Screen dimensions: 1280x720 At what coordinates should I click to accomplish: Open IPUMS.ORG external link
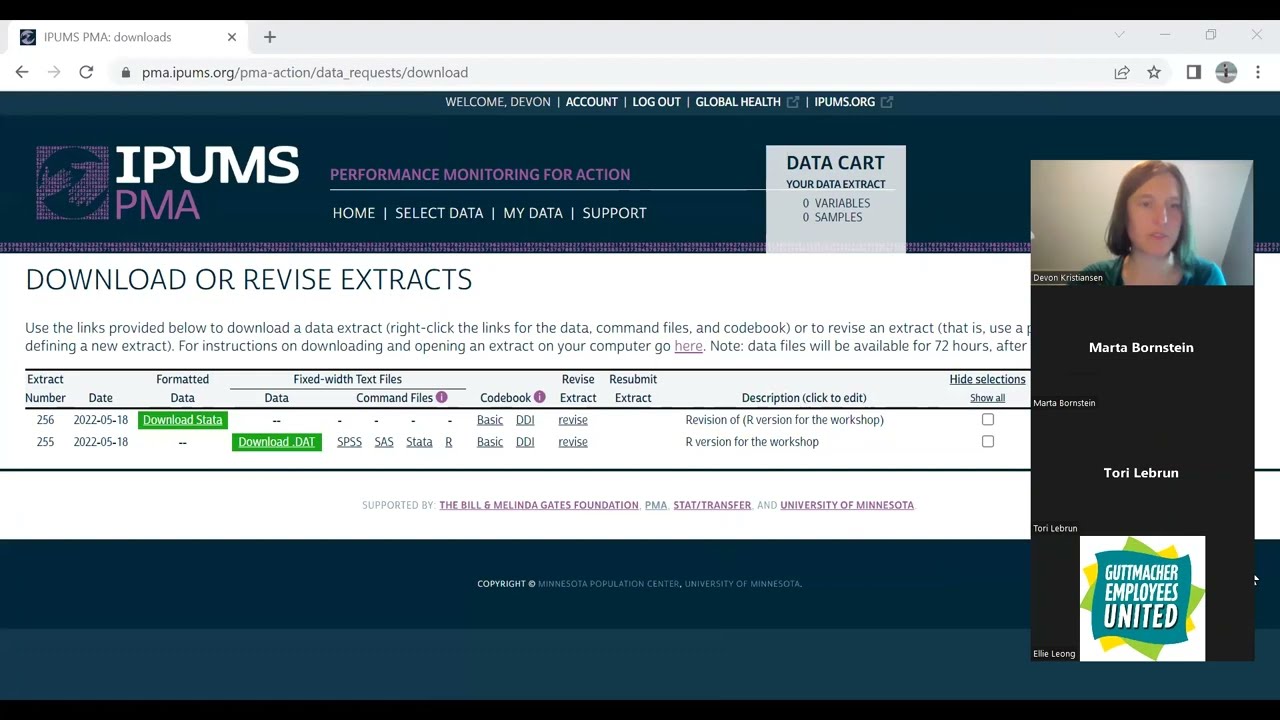tap(853, 102)
